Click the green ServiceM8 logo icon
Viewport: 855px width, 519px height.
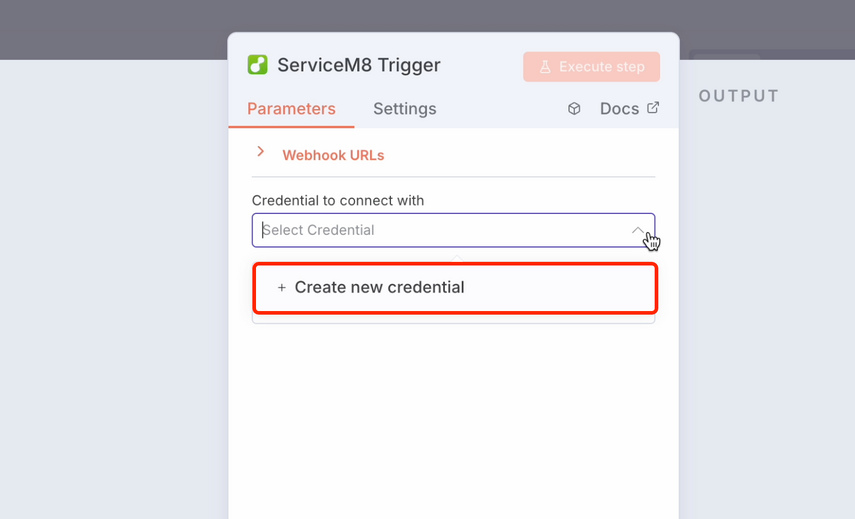pyautogui.click(x=257, y=65)
